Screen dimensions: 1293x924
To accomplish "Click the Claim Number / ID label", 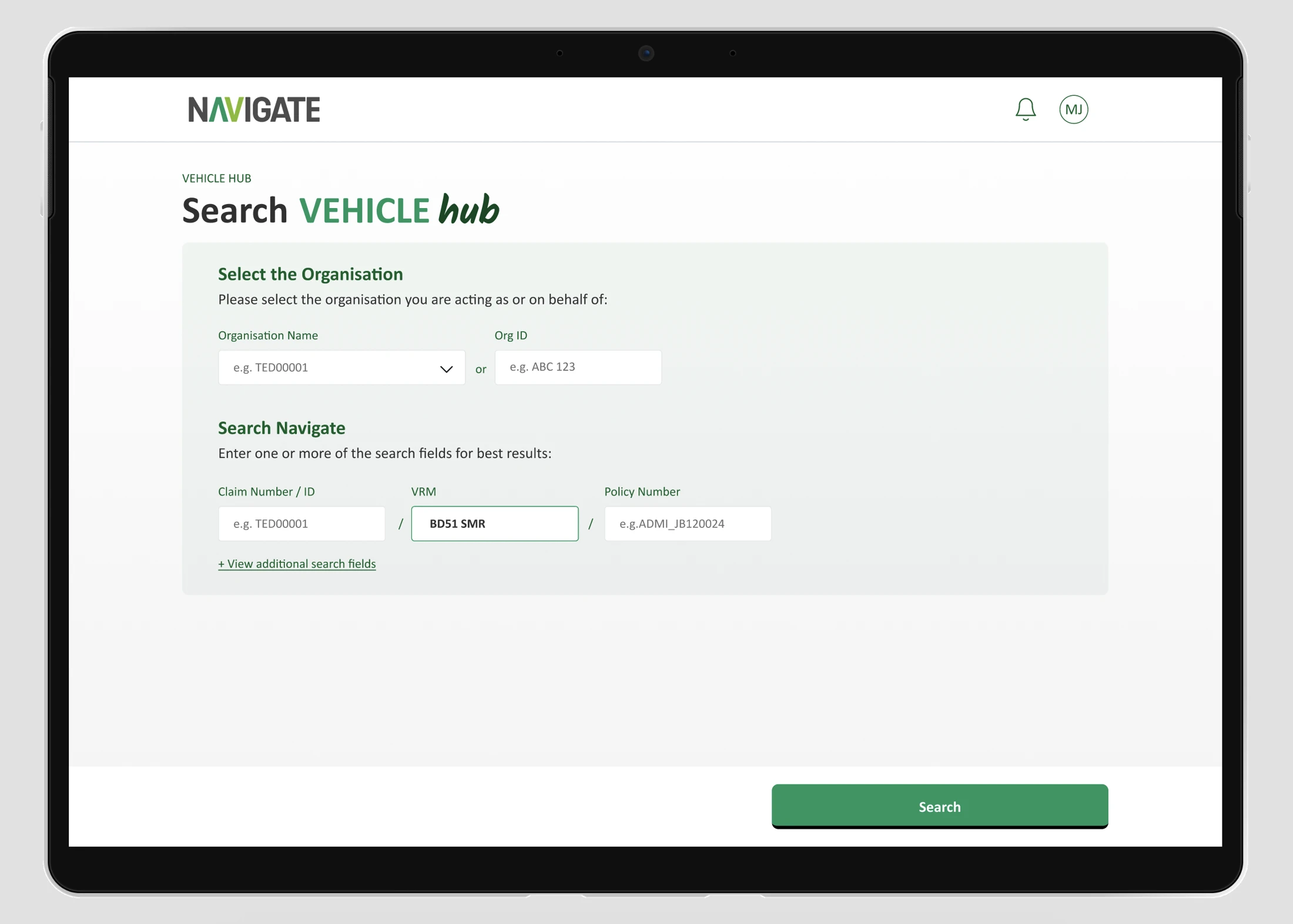I will [x=266, y=491].
